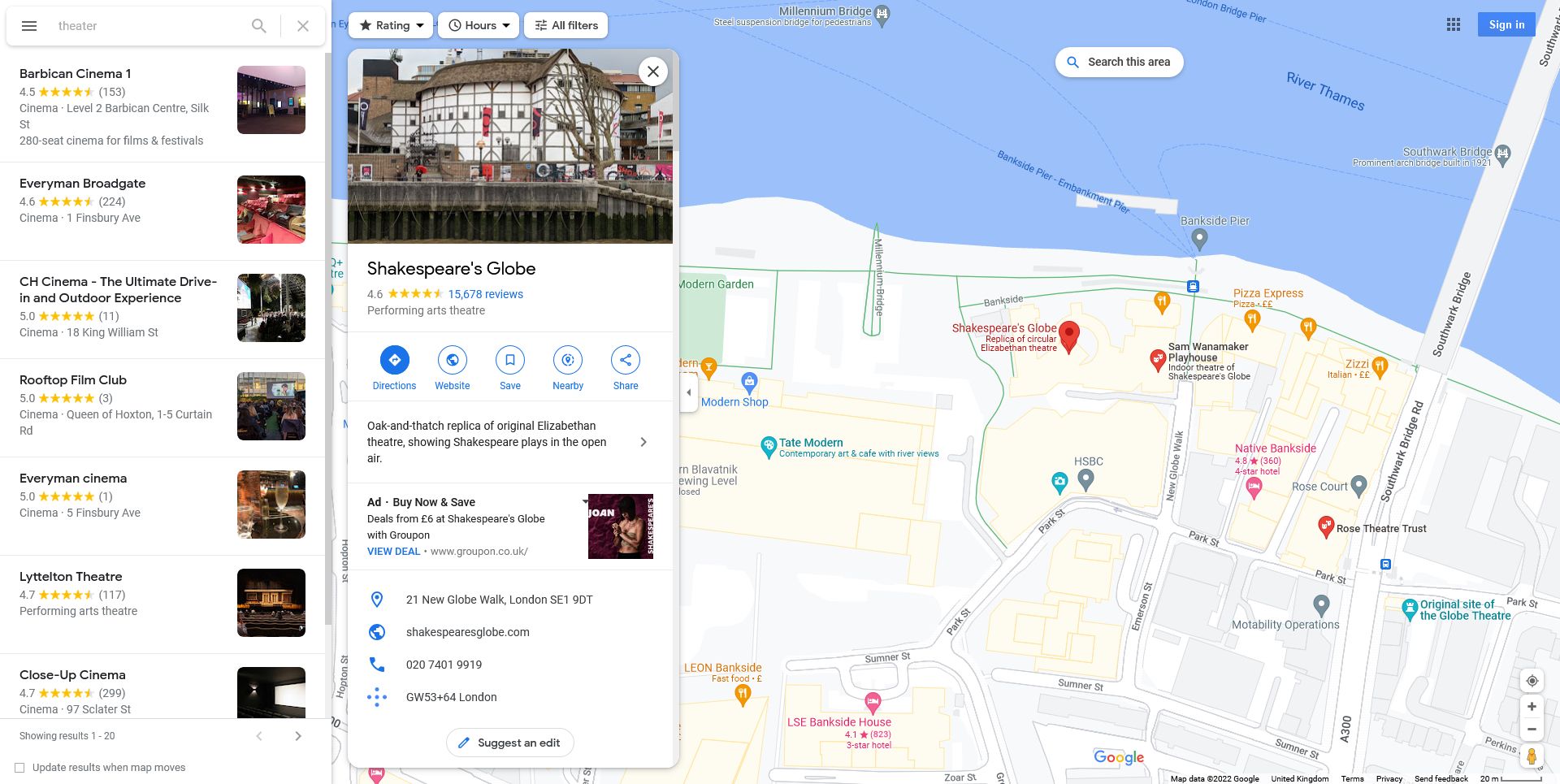The width and height of the screenshot is (1560, 784).
Task: Show your location on map
Action: click(x=1532, y=681)
